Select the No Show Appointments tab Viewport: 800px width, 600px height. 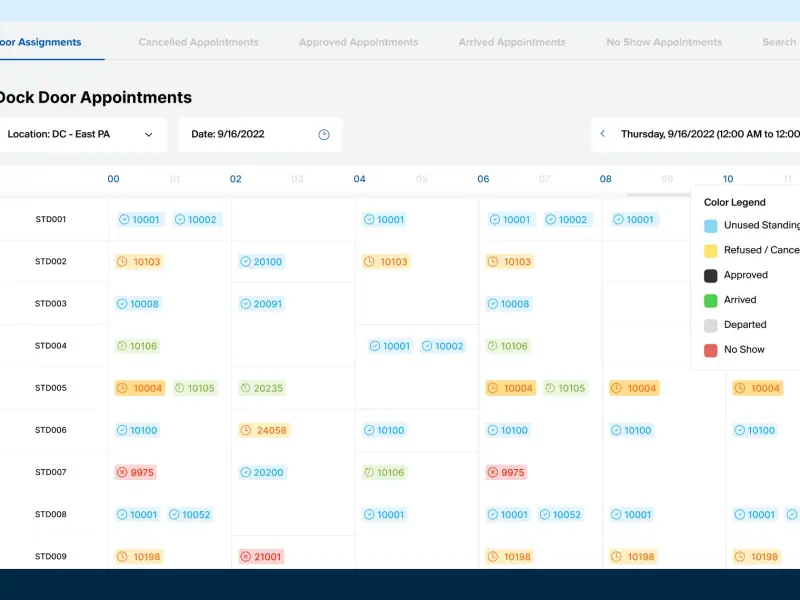663,42
